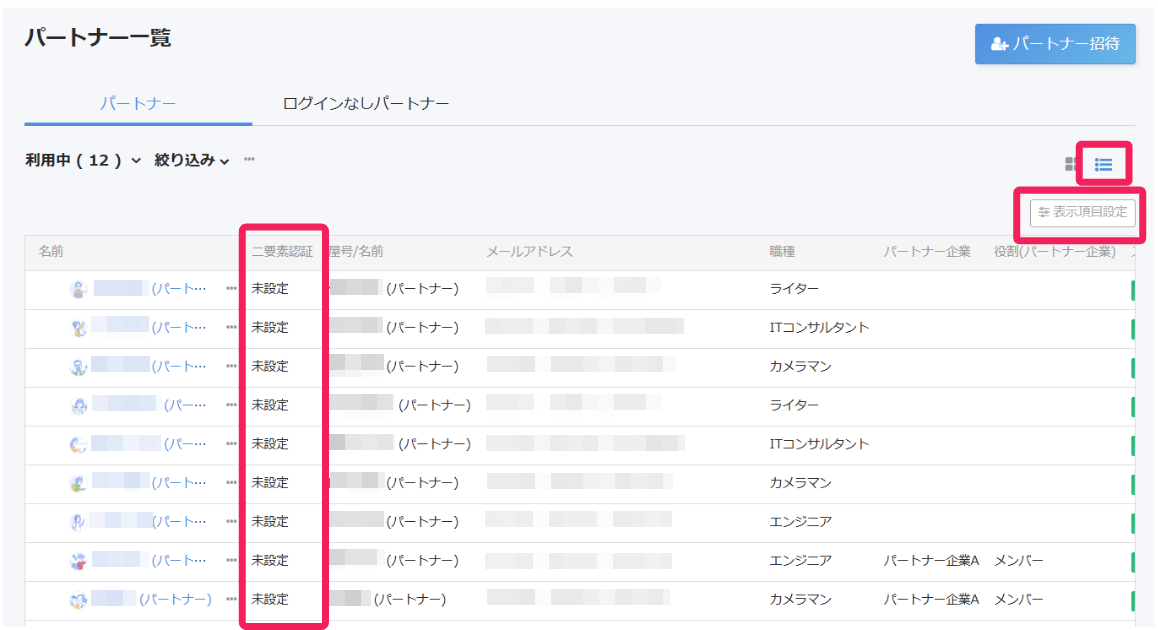This screenshot has height=630, width=1158.
Task: Open name link of first ライター partner
Action: point(150,289)
